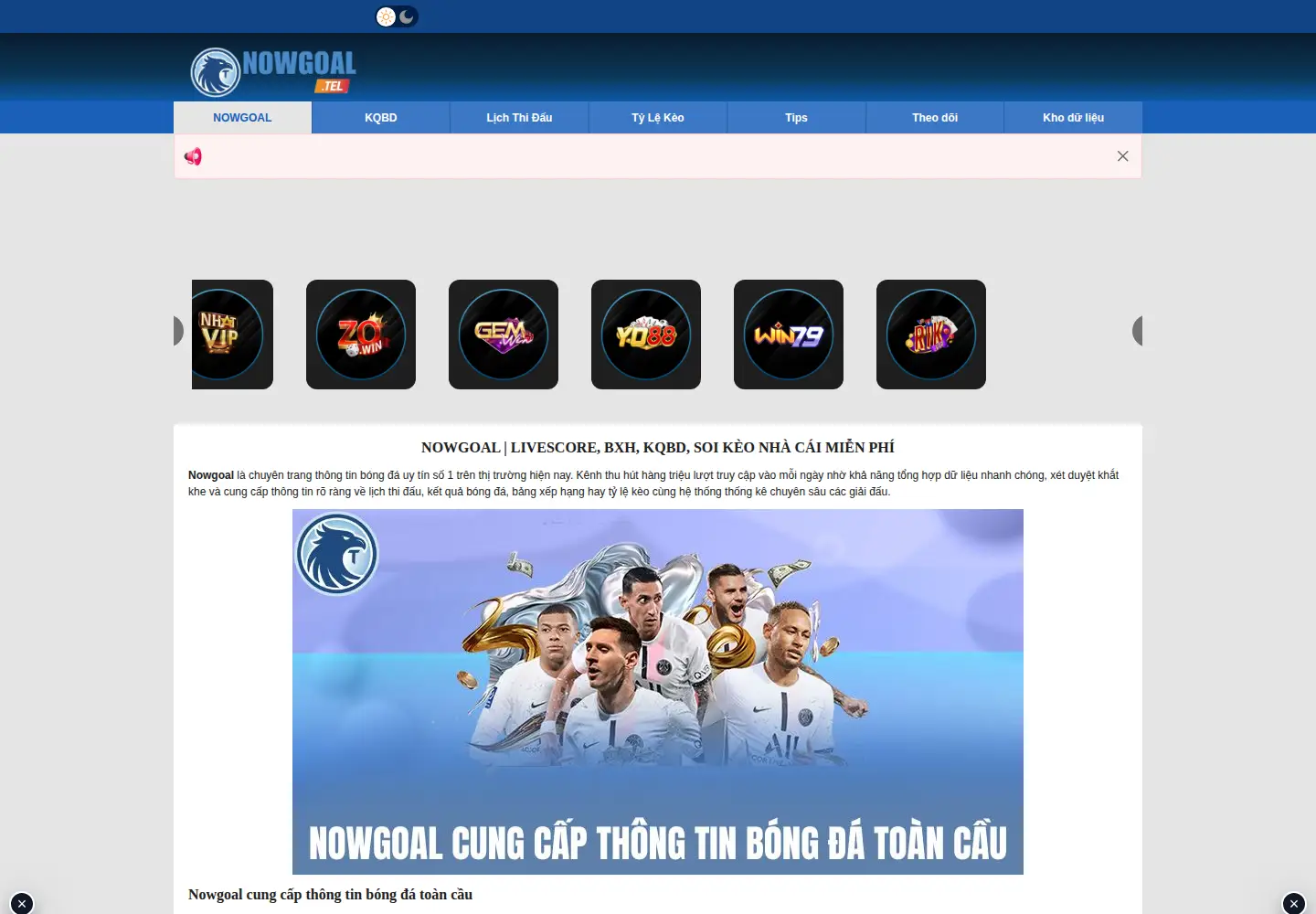Viewport: 1316px width, 914px height.
Task: Close the bottom-left floating ad
Action: click(22, 903)
